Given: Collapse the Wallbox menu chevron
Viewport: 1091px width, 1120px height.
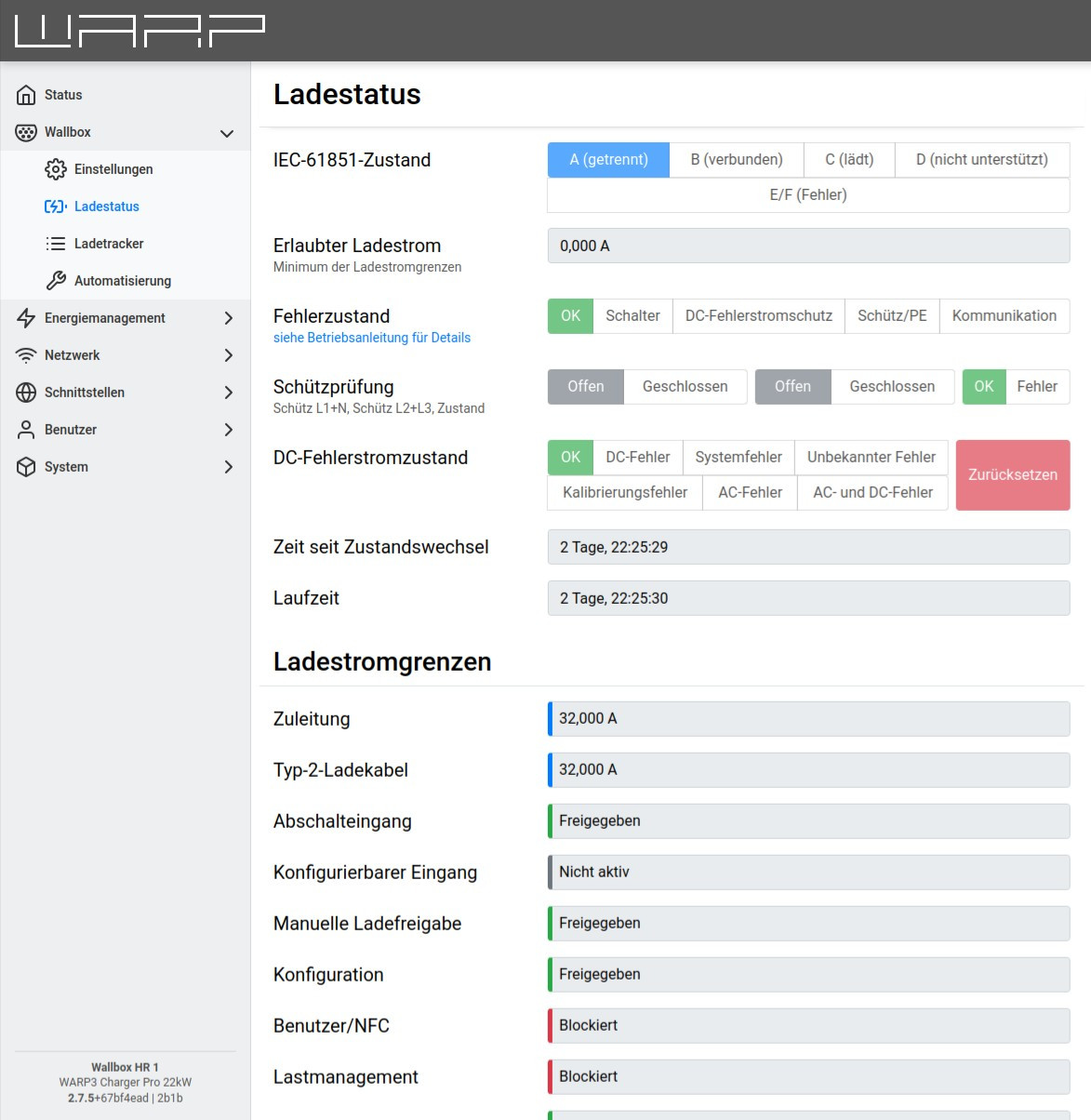Looking at the screenshot, I should [x=227, y=133].
